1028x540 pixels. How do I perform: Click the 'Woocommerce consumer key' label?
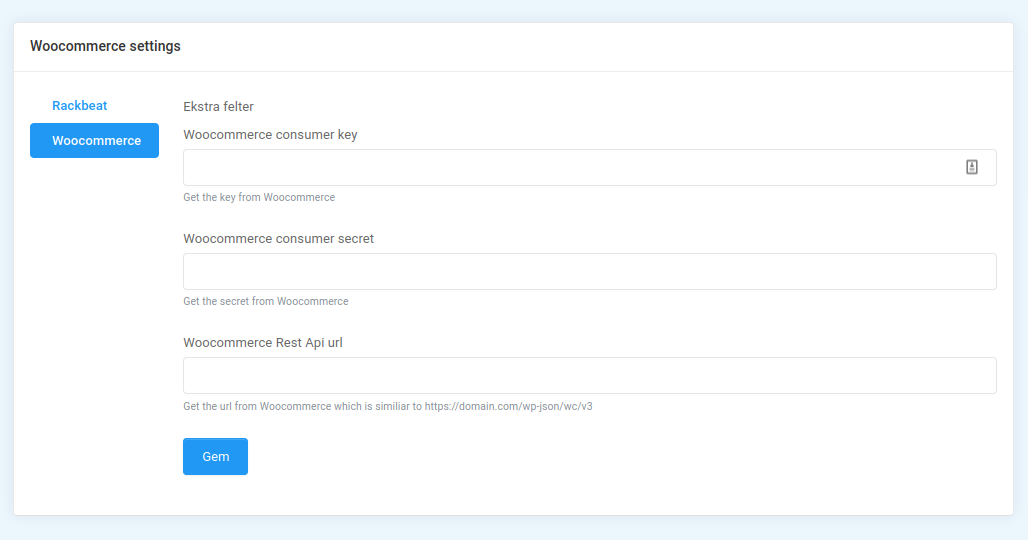click(x=270, y=134)
